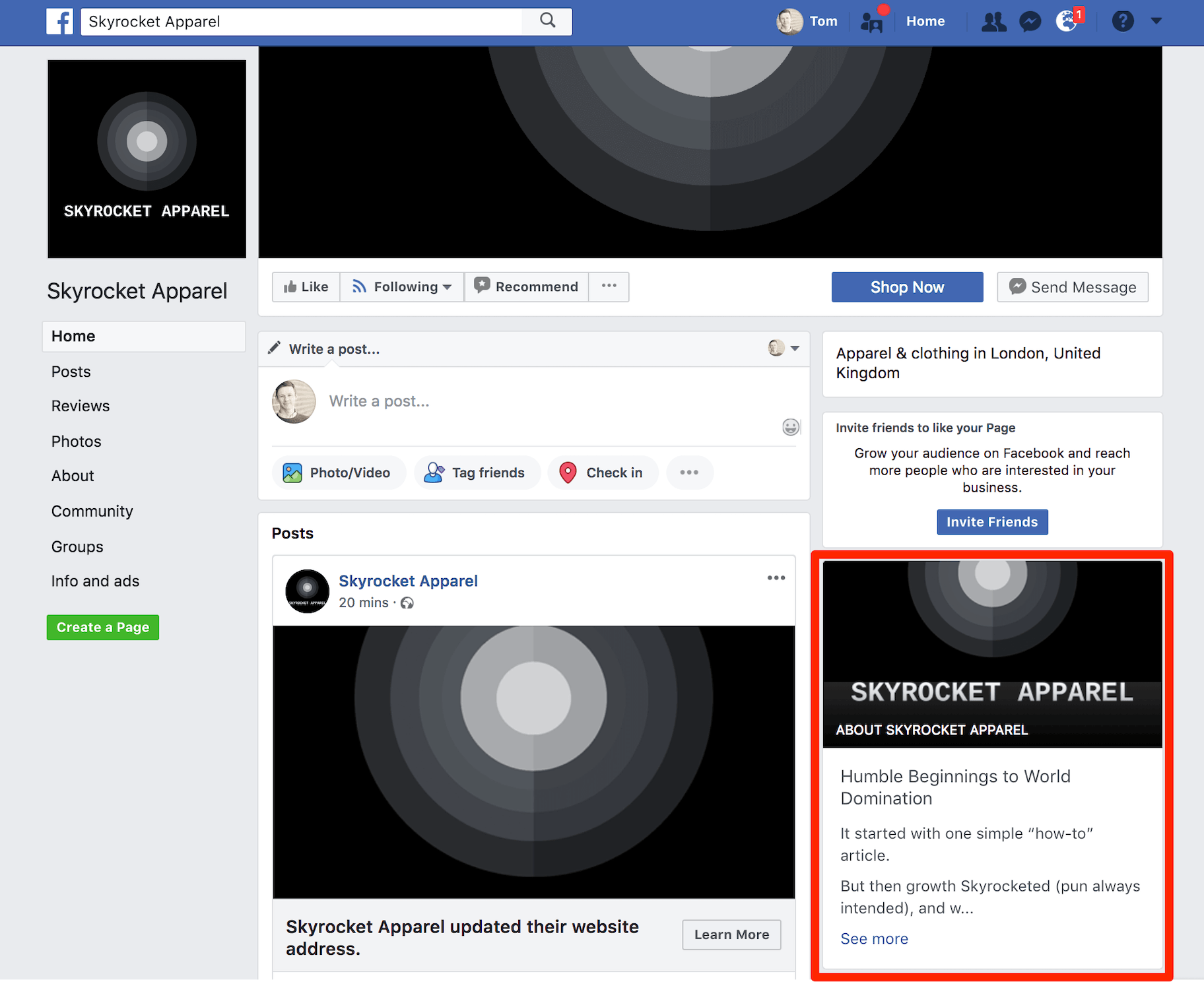Image resolution: width=1204 pixels, height=982 pixels.
Task: Open the Following dropdown
Action: click(401, 286)
